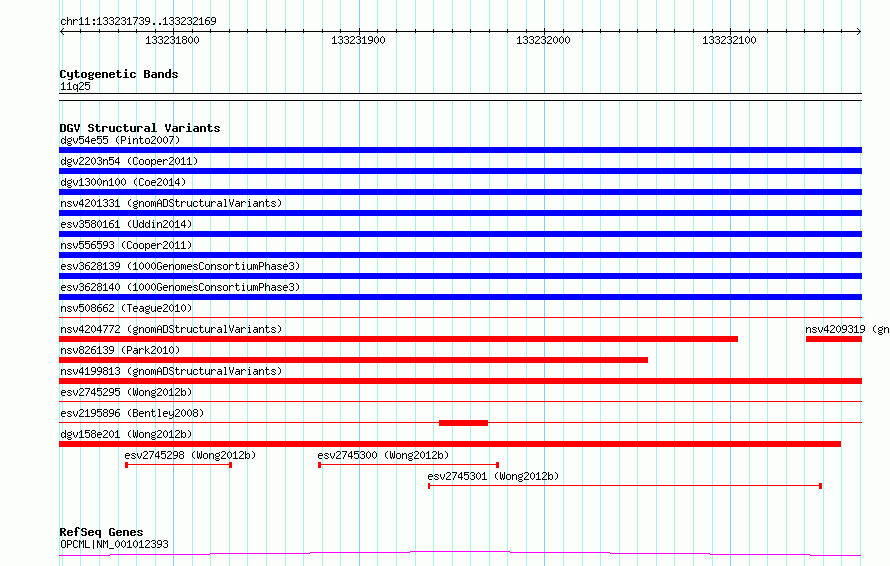Click the magenta OPCML gene track line
This screenshot has height=566, width=890.
(460, 554)
